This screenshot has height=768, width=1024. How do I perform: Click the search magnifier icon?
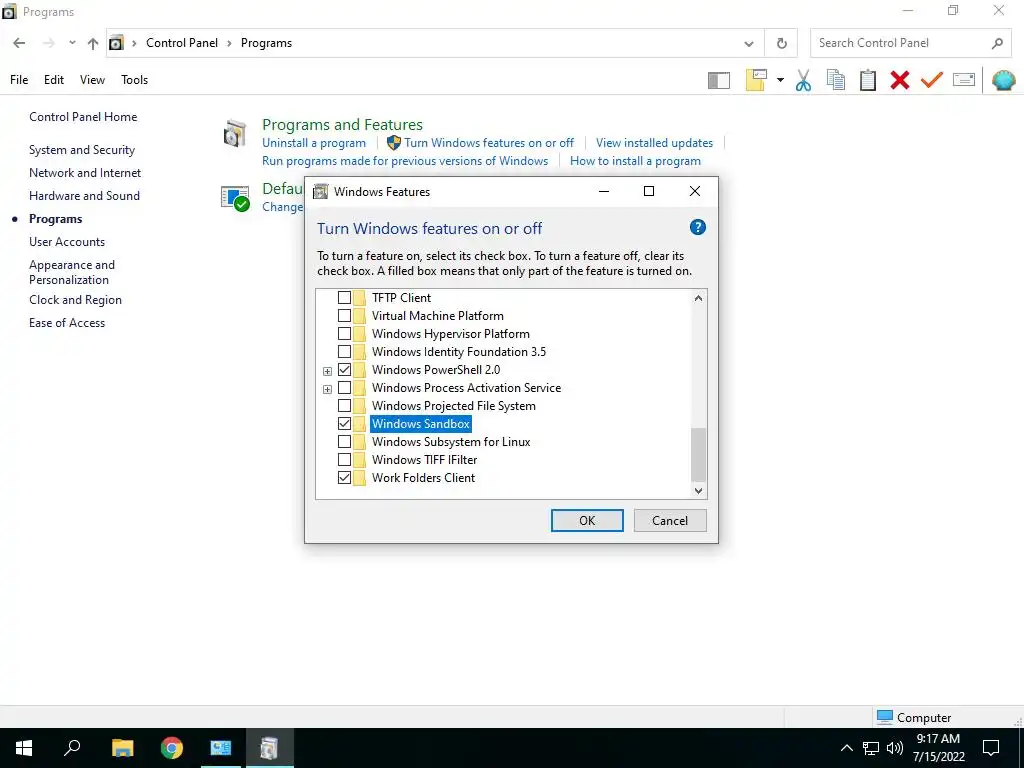[997, 43]
